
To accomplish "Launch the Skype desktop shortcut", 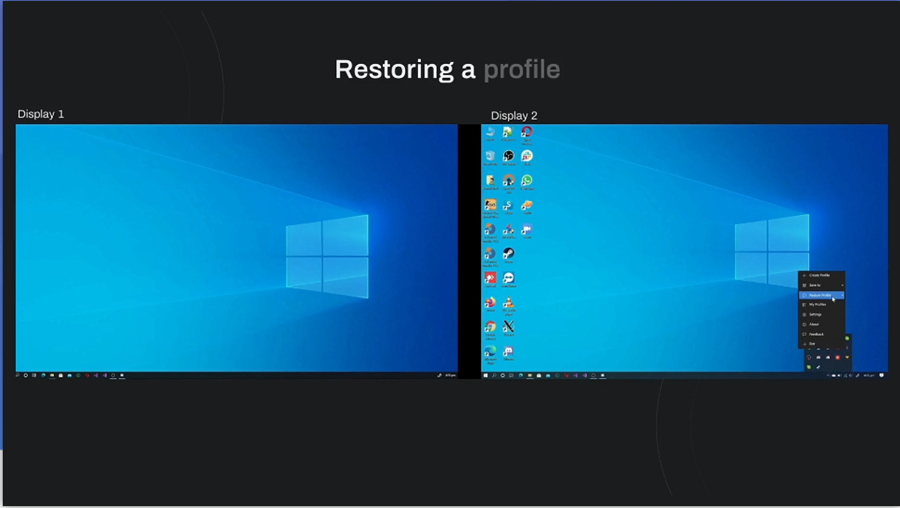I will click(x=508, y=207).
